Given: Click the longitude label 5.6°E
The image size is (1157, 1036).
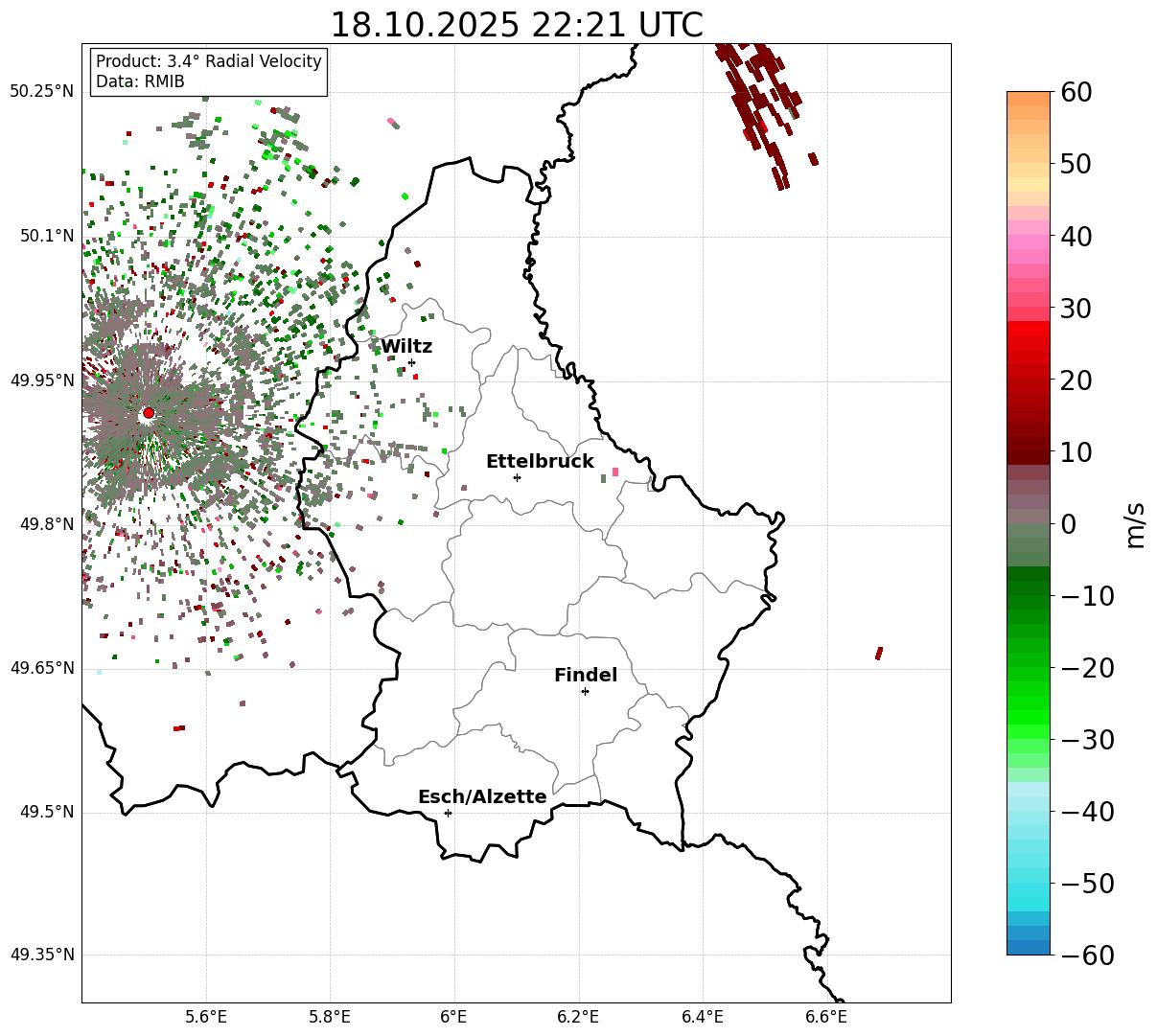Looking at the screenshot, I should tap(206, 1017).
